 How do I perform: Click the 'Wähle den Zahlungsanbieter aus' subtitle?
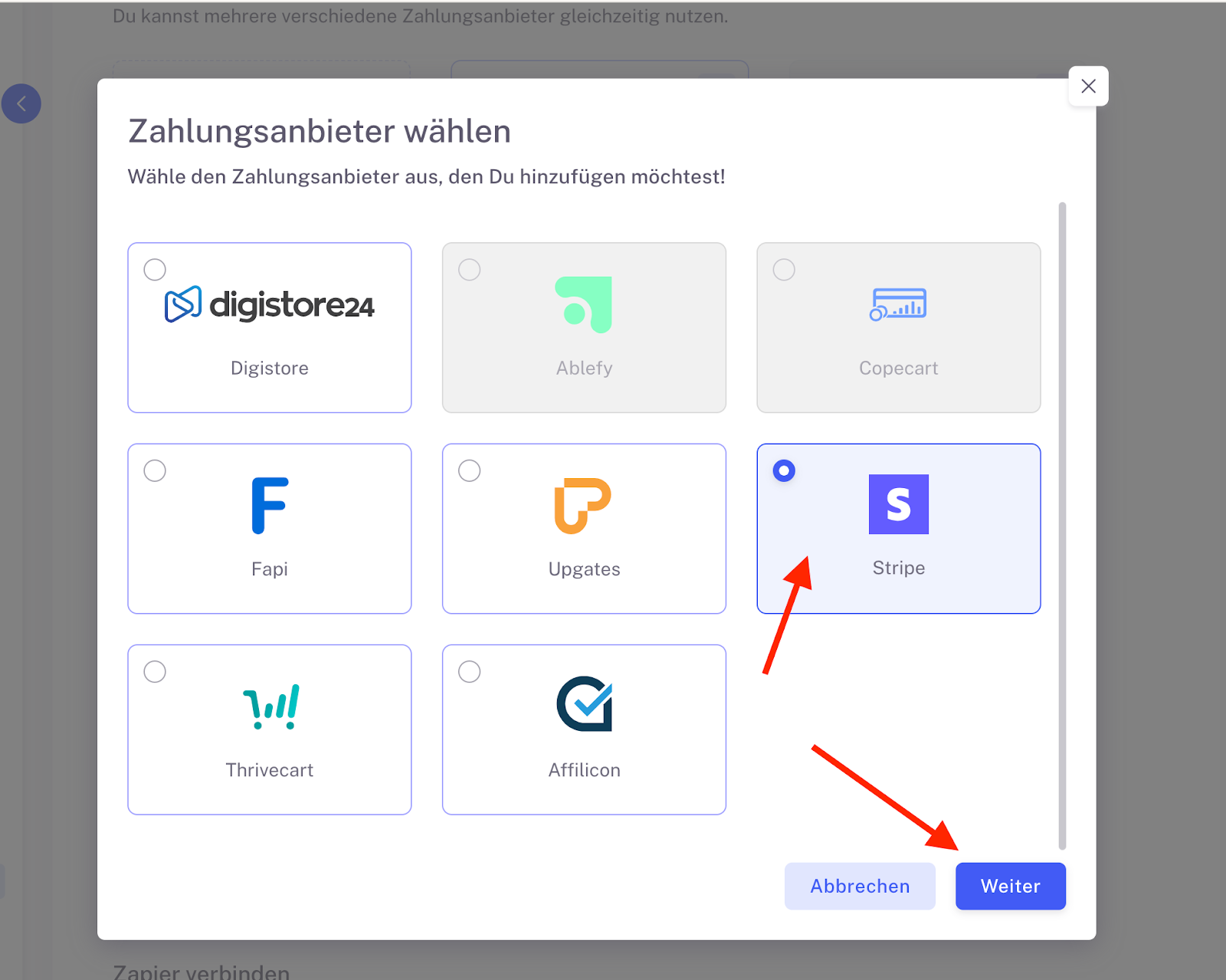point(427,177)
